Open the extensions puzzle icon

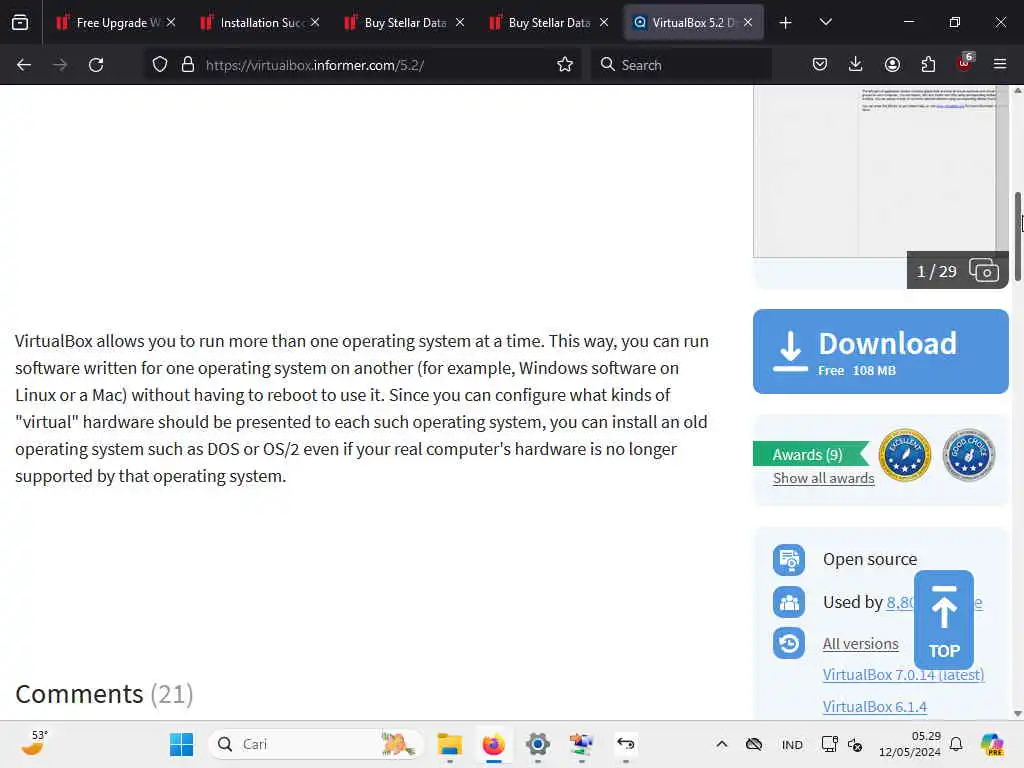928,64
